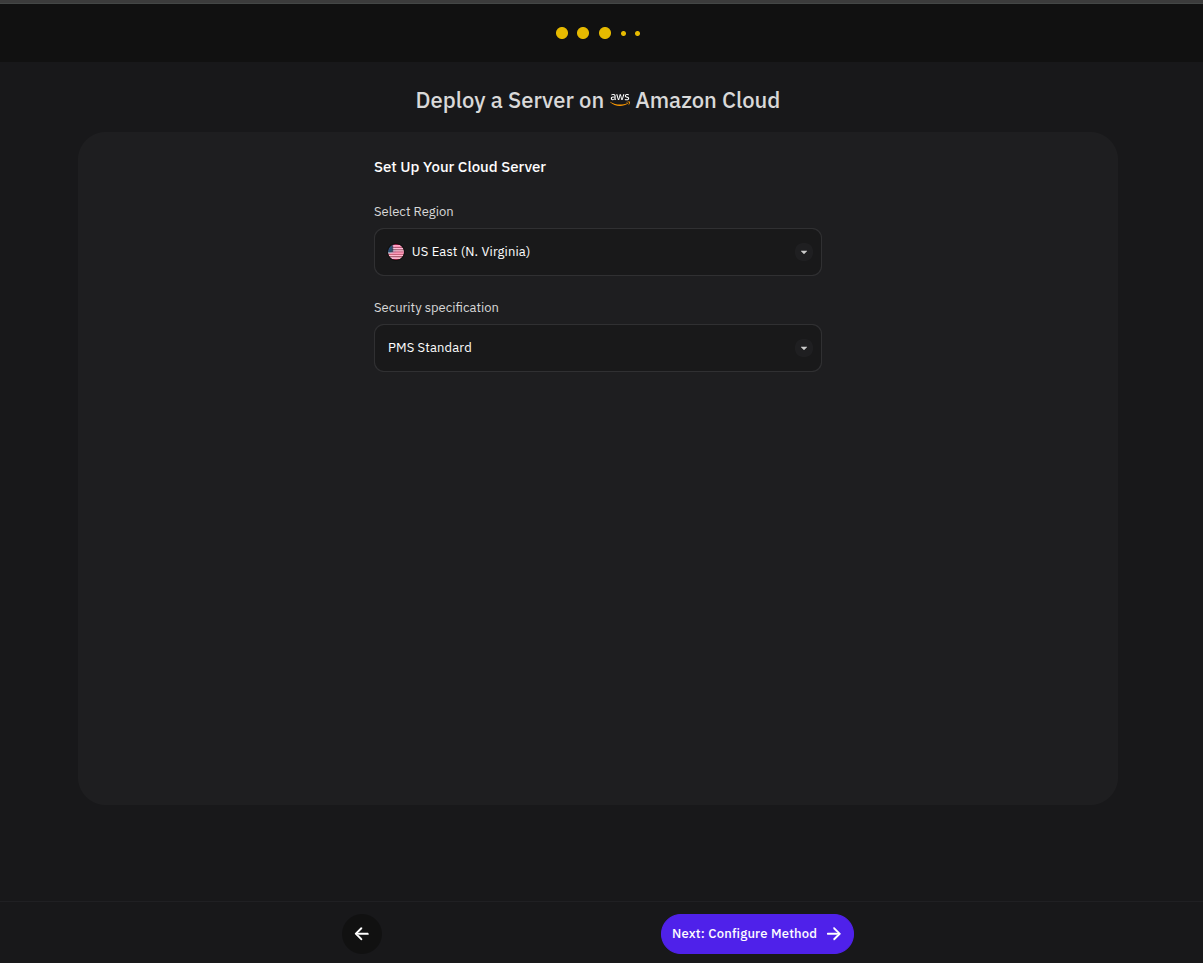Image resolution: width=1203 pixels, height=963 pixels.
Task: Click the first large step dot
Action: 562,33
